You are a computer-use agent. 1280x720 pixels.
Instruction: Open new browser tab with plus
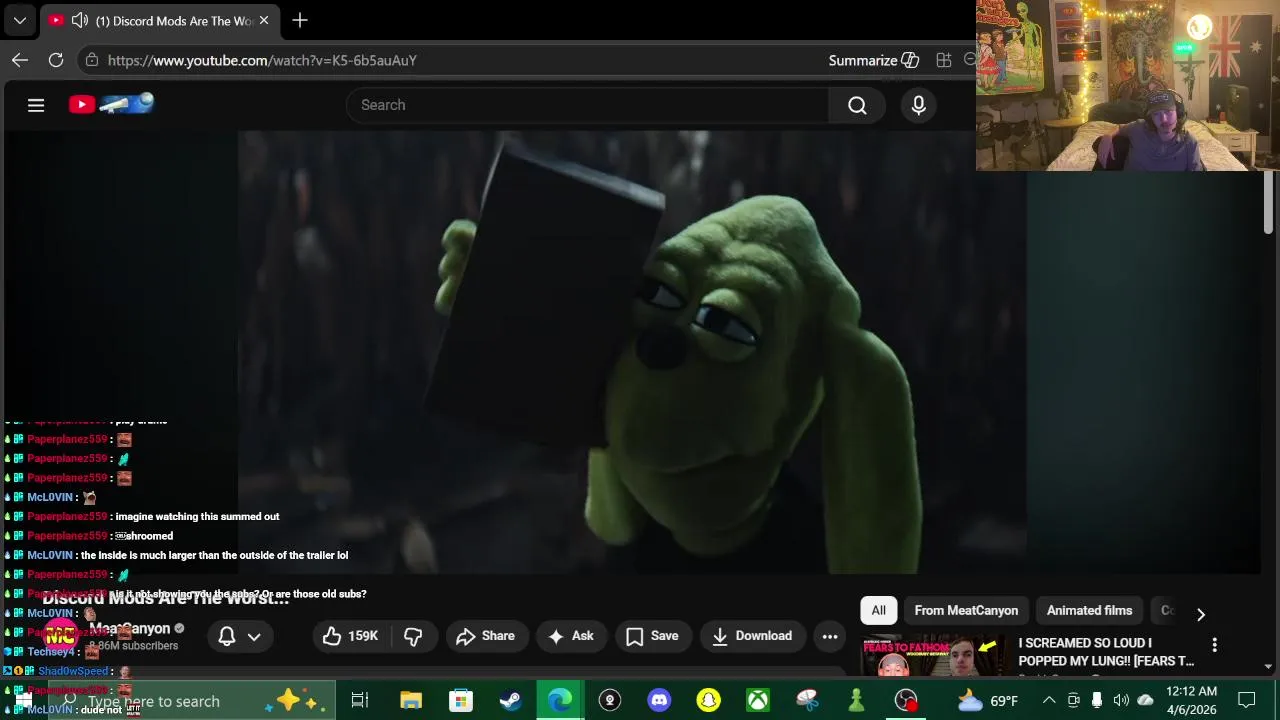tap(300, 20)
